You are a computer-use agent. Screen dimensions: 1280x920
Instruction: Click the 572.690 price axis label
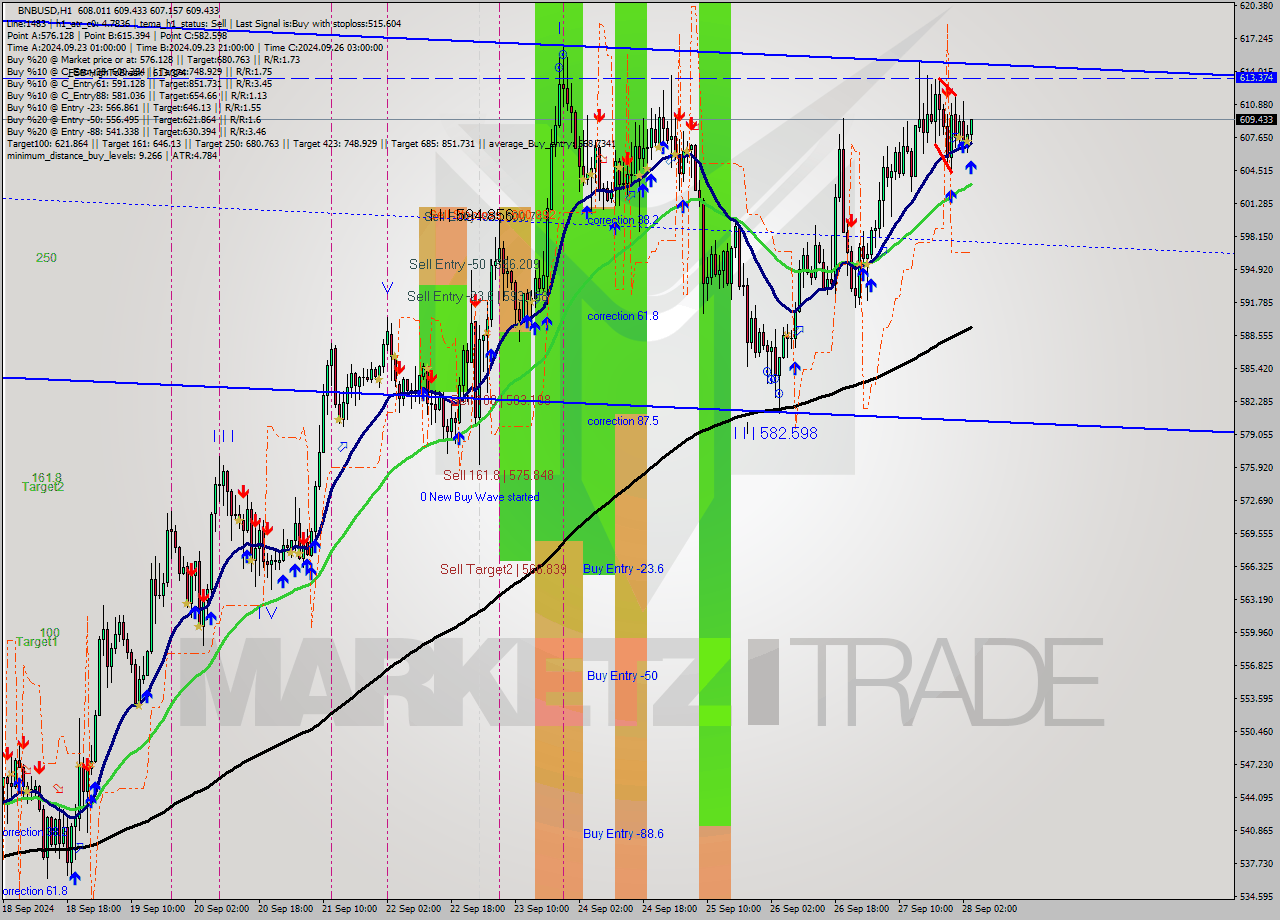(1256, 501)
